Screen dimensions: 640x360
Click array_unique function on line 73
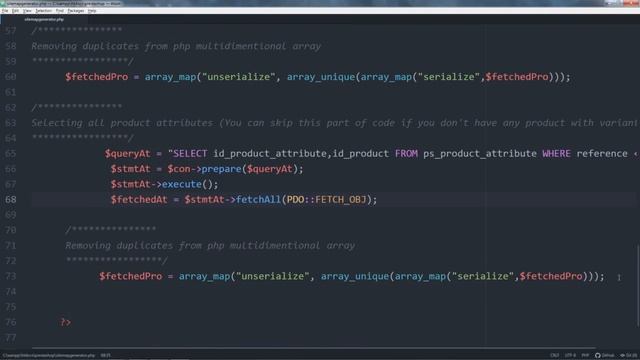pos(355,276)
